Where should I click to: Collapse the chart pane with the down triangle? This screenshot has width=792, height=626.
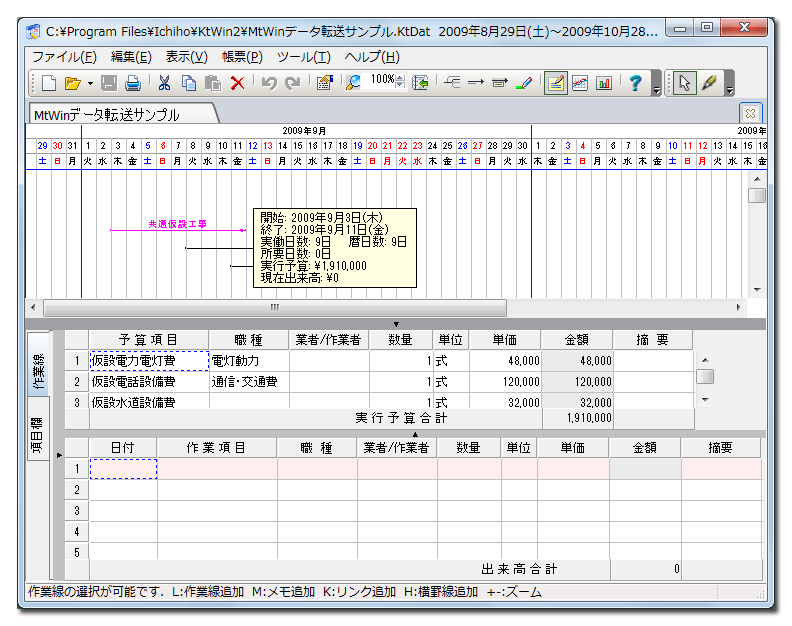[397, 324]
